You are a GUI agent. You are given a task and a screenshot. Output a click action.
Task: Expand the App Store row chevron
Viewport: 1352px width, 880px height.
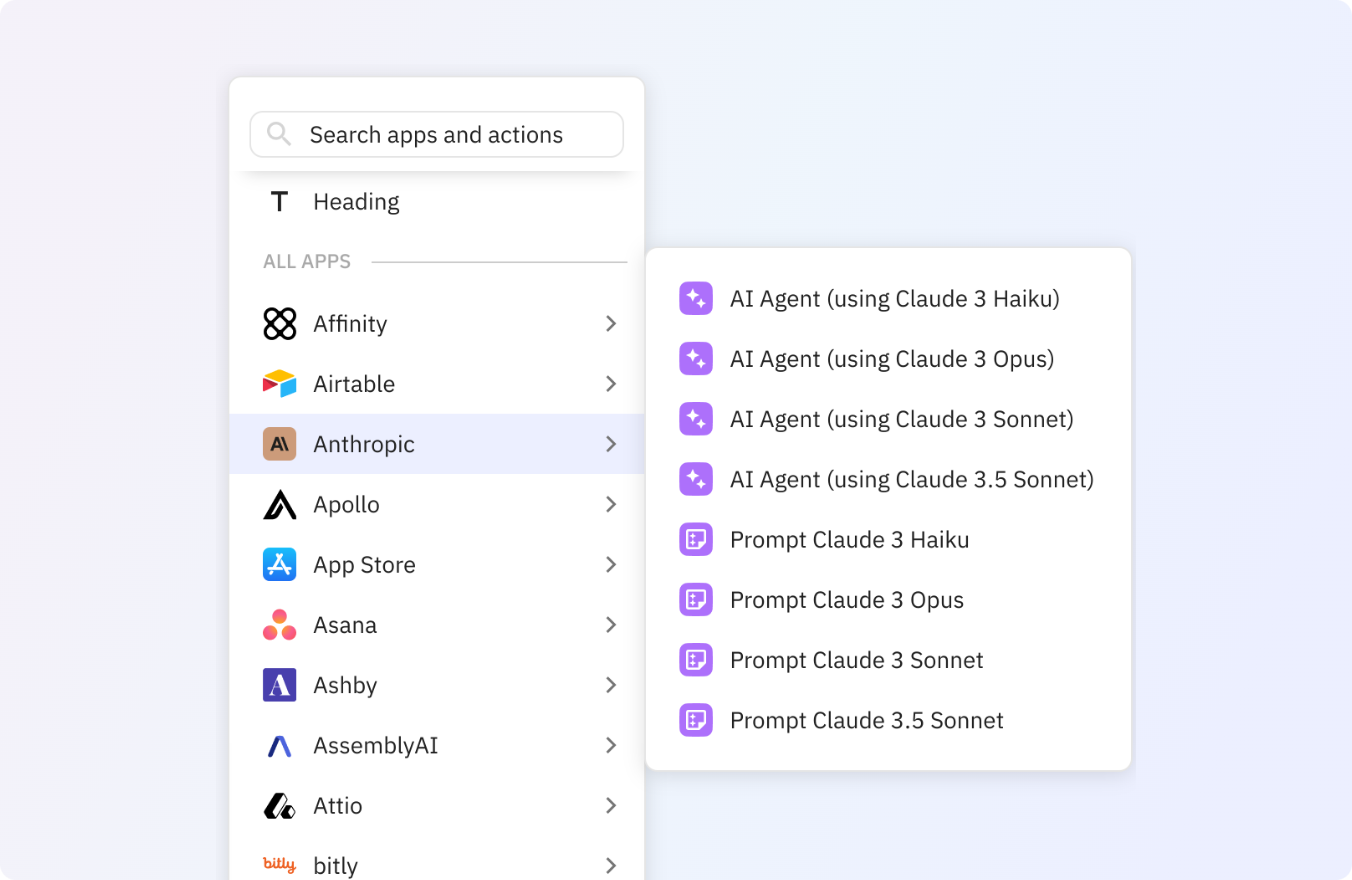tap(611, 565)
